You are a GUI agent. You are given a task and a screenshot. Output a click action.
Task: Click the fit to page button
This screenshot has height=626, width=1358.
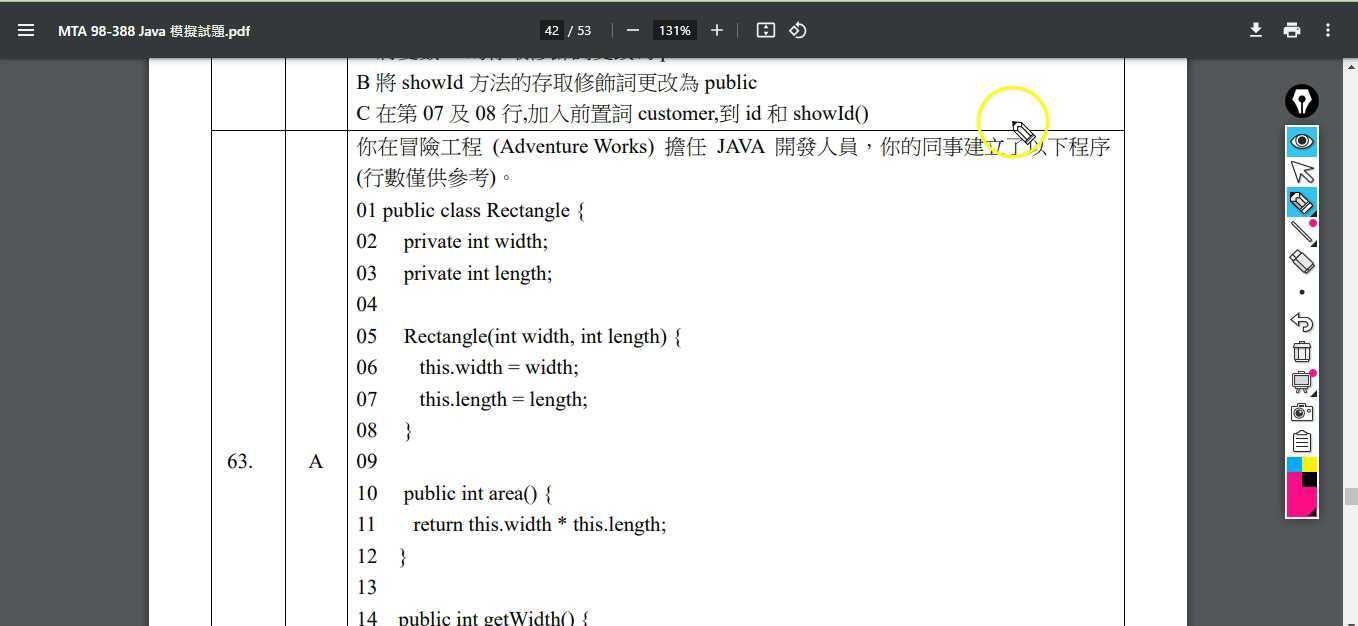pos(766,31)
